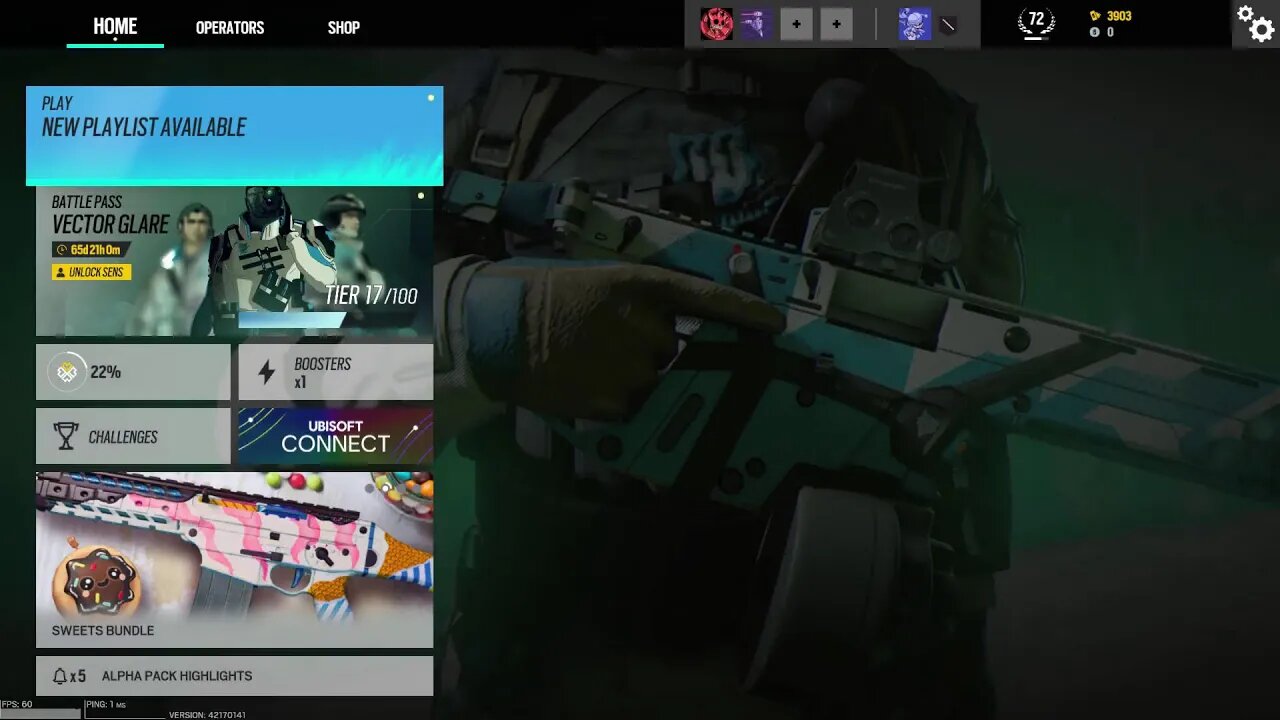The width and height of the screenshot is (1280, 720).
Task: Open the Challenges tile
Action: [x=133, y=436]
